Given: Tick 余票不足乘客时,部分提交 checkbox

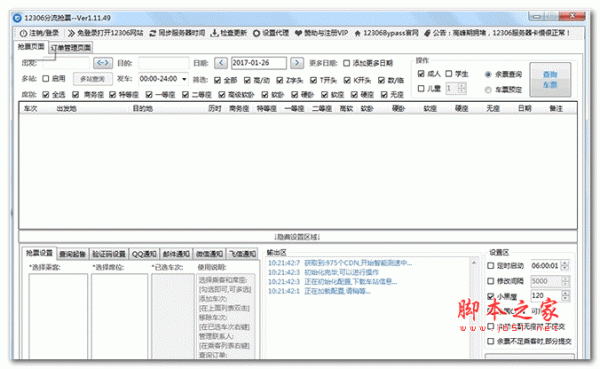Looking at the screenshot, I should [x=491, y=341].
